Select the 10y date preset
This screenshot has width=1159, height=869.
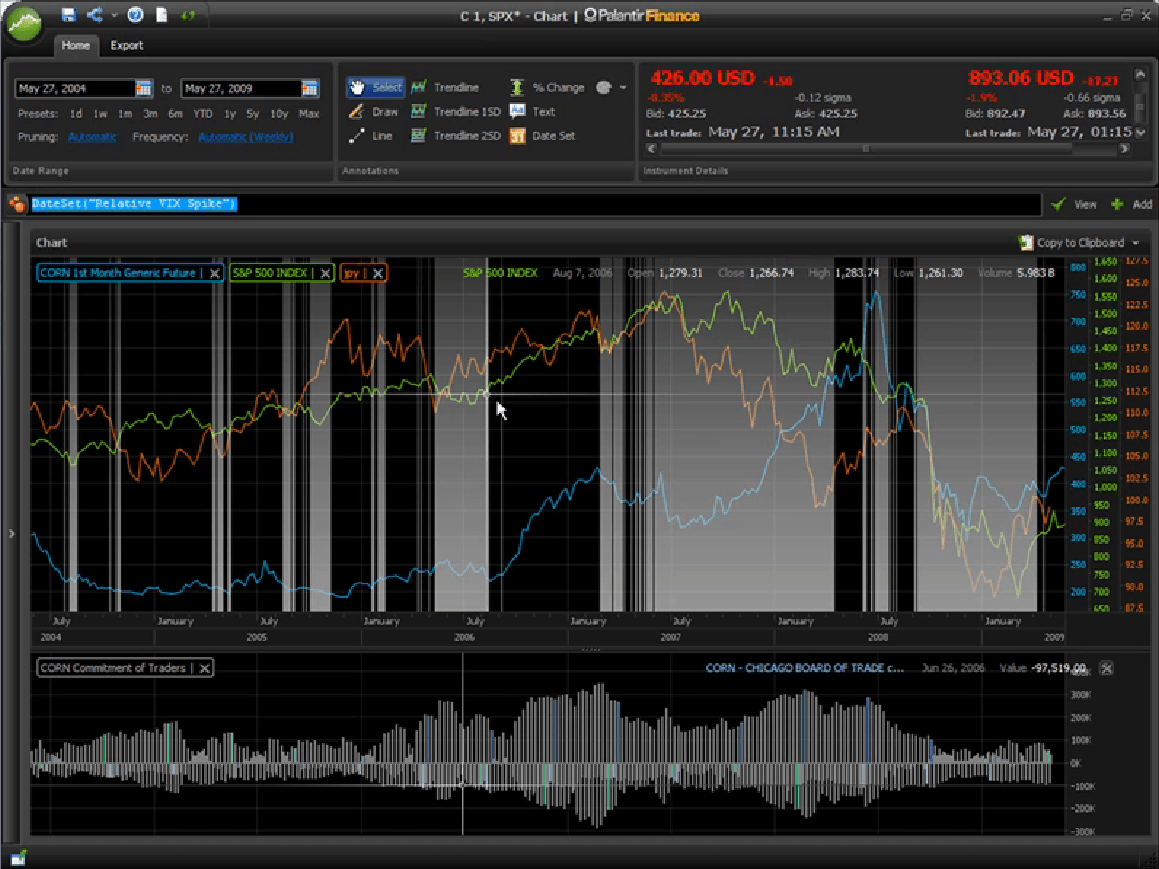click(279, 114)
